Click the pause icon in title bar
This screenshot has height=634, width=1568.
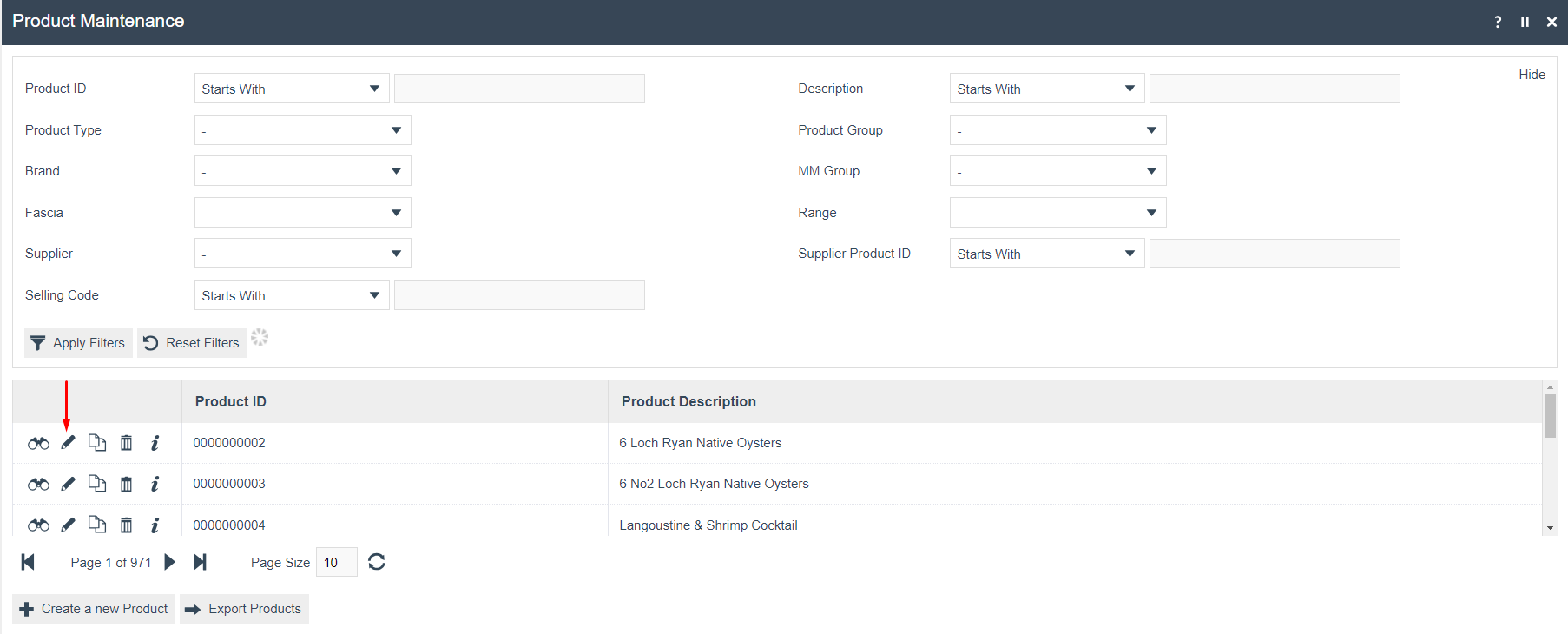(1525, 22)
